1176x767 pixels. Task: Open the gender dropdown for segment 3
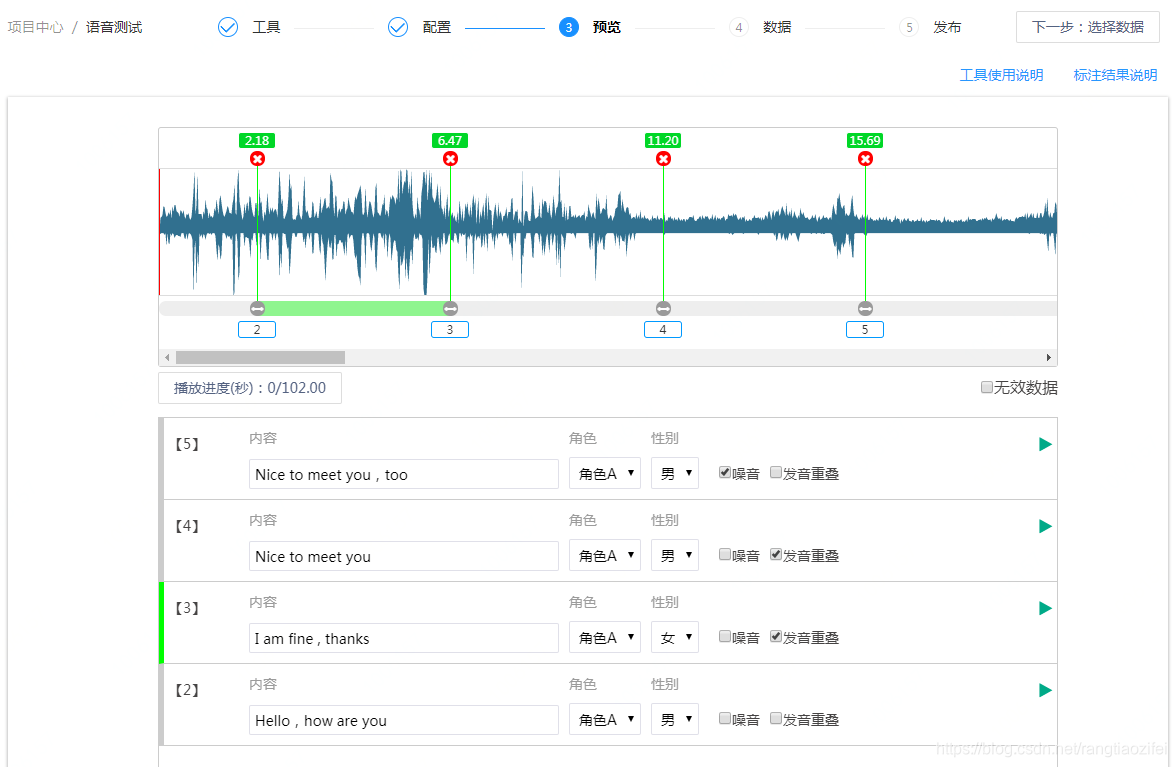674,638
